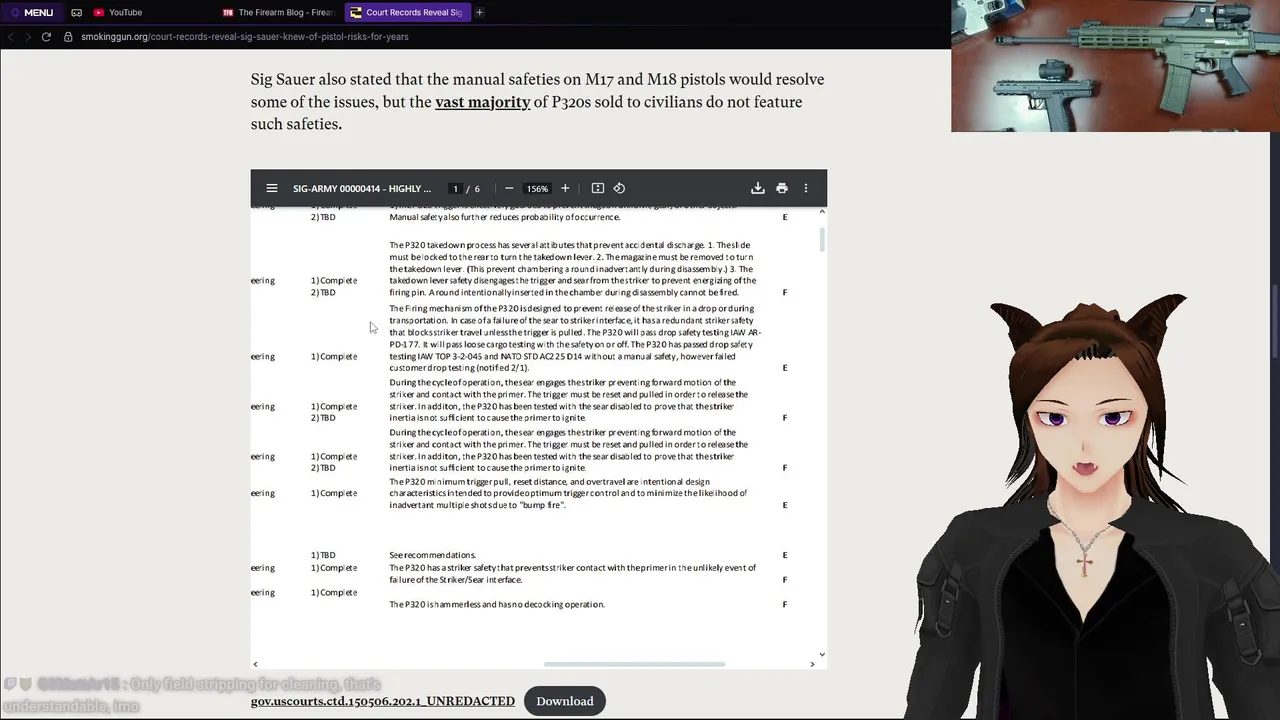Click the PDF page number field

click(455, 188)
